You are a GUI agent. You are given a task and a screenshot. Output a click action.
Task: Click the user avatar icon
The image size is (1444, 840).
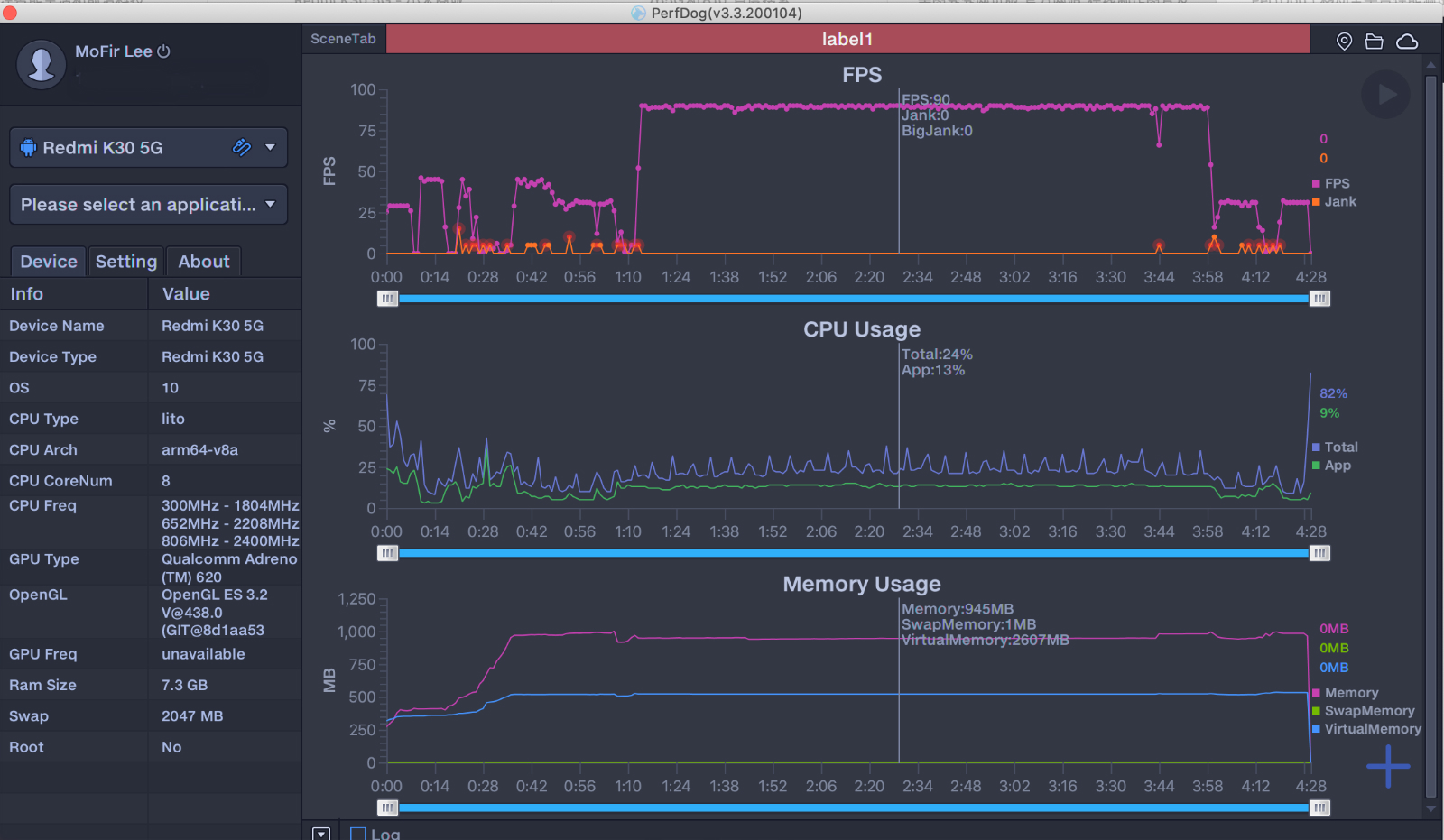coord(42,64)
